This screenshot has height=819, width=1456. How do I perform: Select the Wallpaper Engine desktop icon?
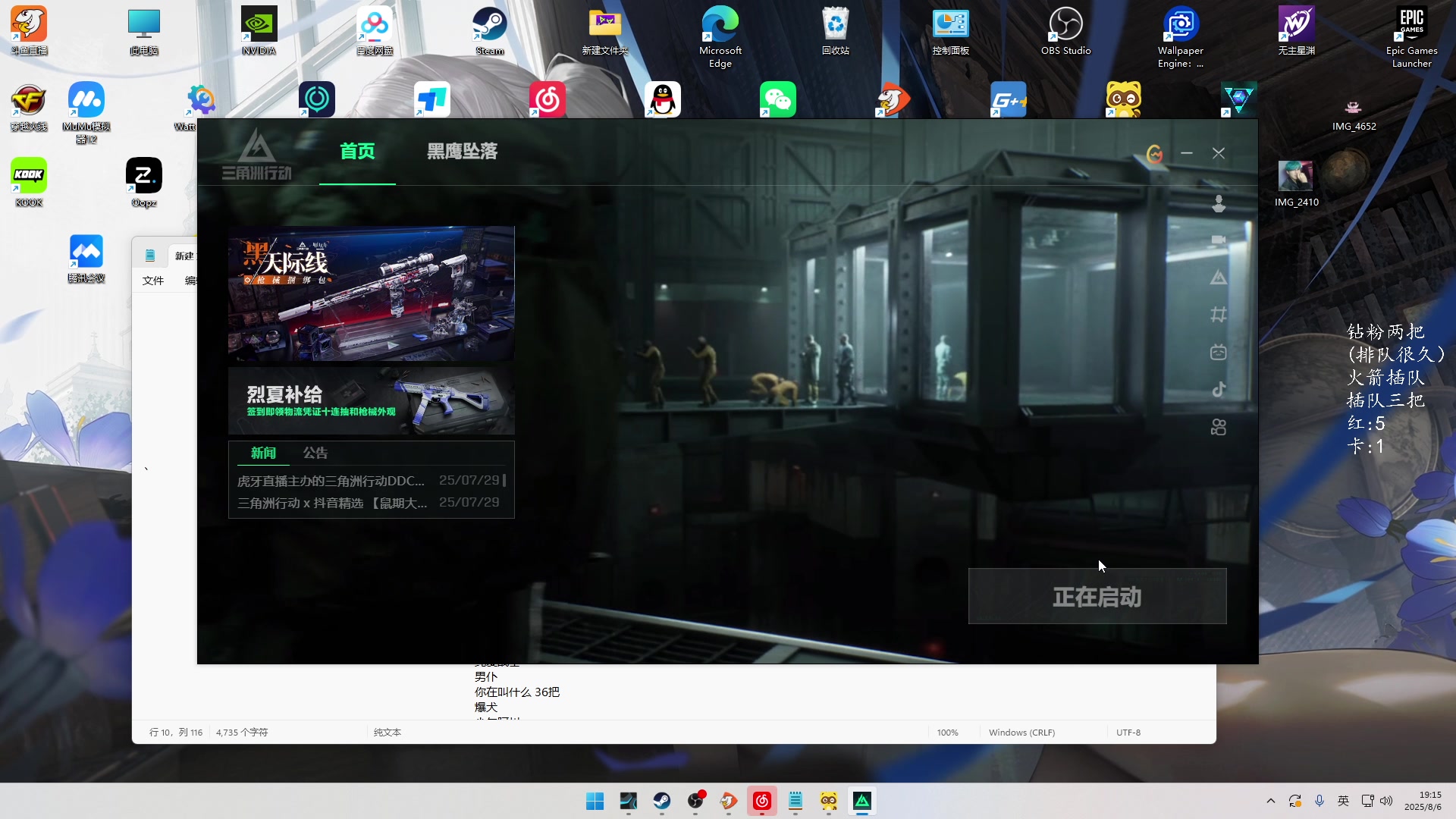[1181, 36]
